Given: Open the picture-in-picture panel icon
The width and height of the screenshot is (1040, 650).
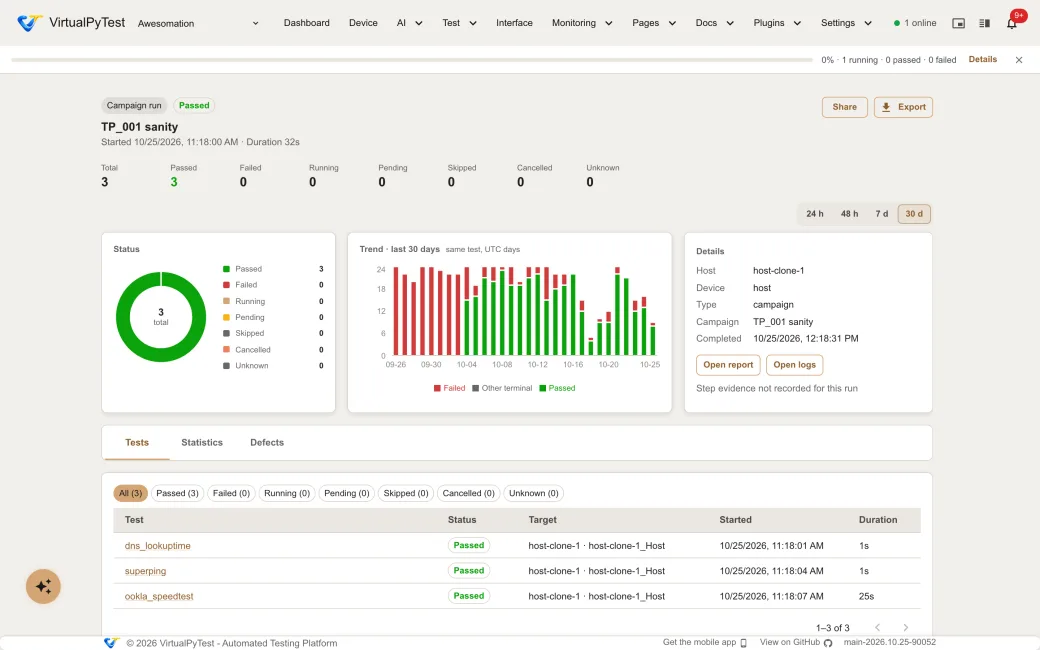Looking at the screenshot, I should pyautogui.click(x=958, y=23).
